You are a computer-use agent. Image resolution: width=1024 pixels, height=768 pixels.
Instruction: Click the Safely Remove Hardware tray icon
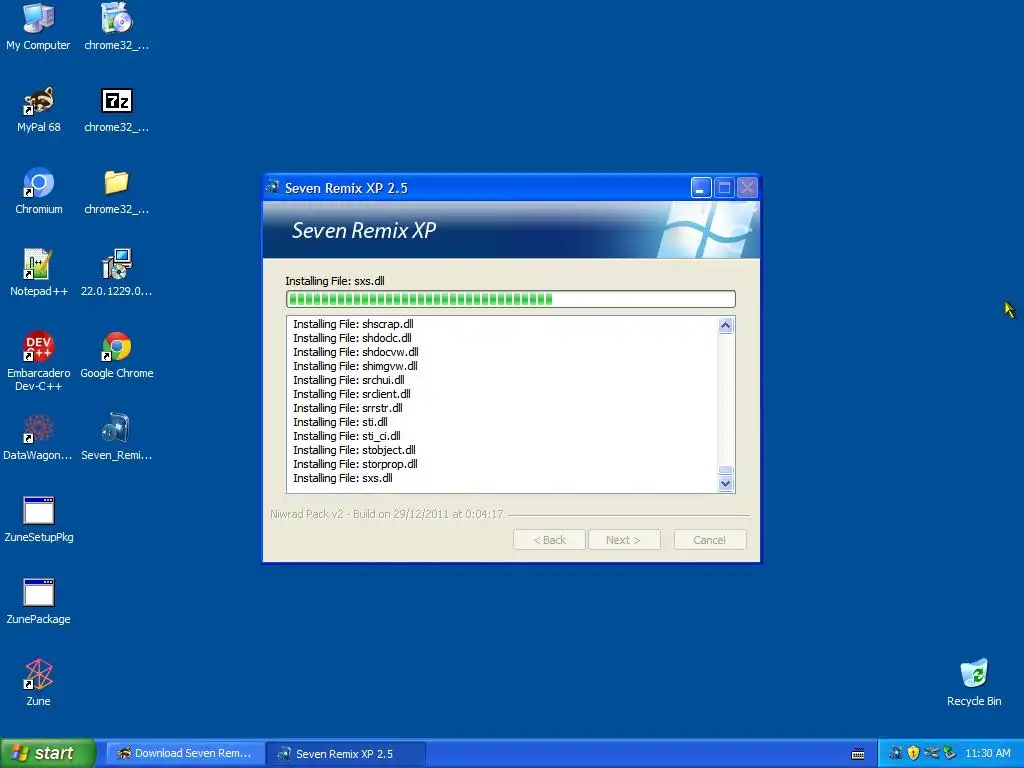(949, 753)
